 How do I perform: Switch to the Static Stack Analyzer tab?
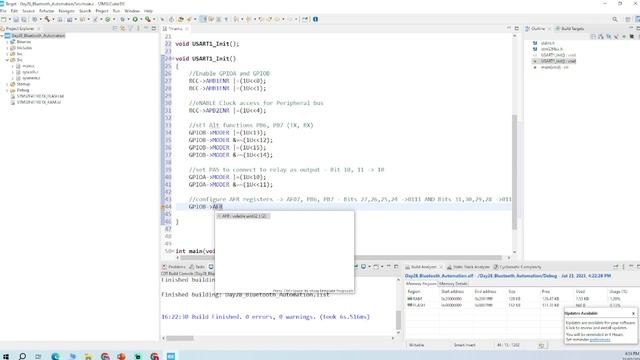pos(468,267)
